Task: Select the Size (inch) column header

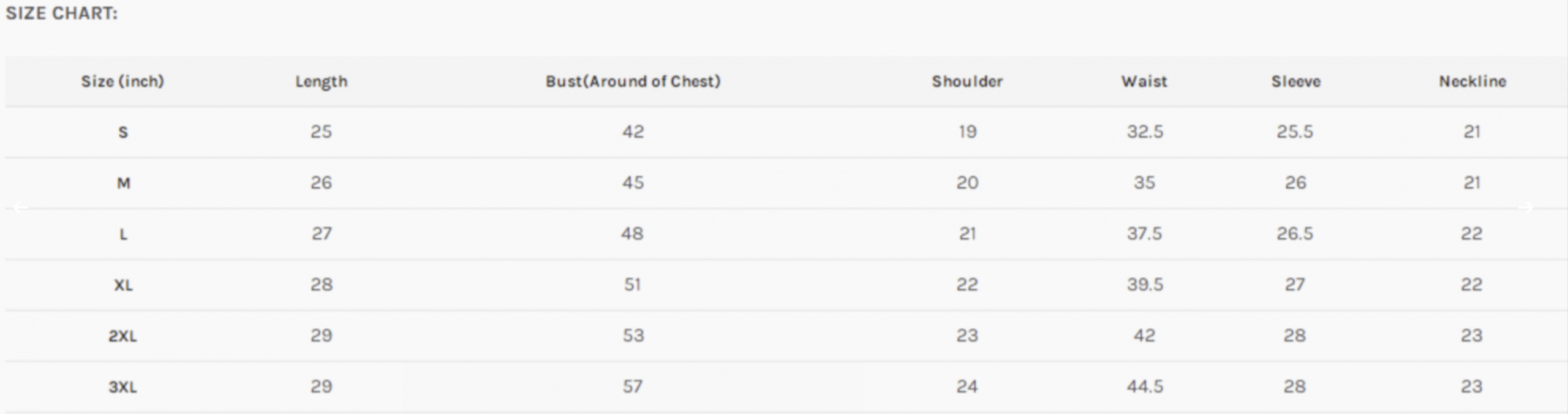Action: [x=123, y=81]
